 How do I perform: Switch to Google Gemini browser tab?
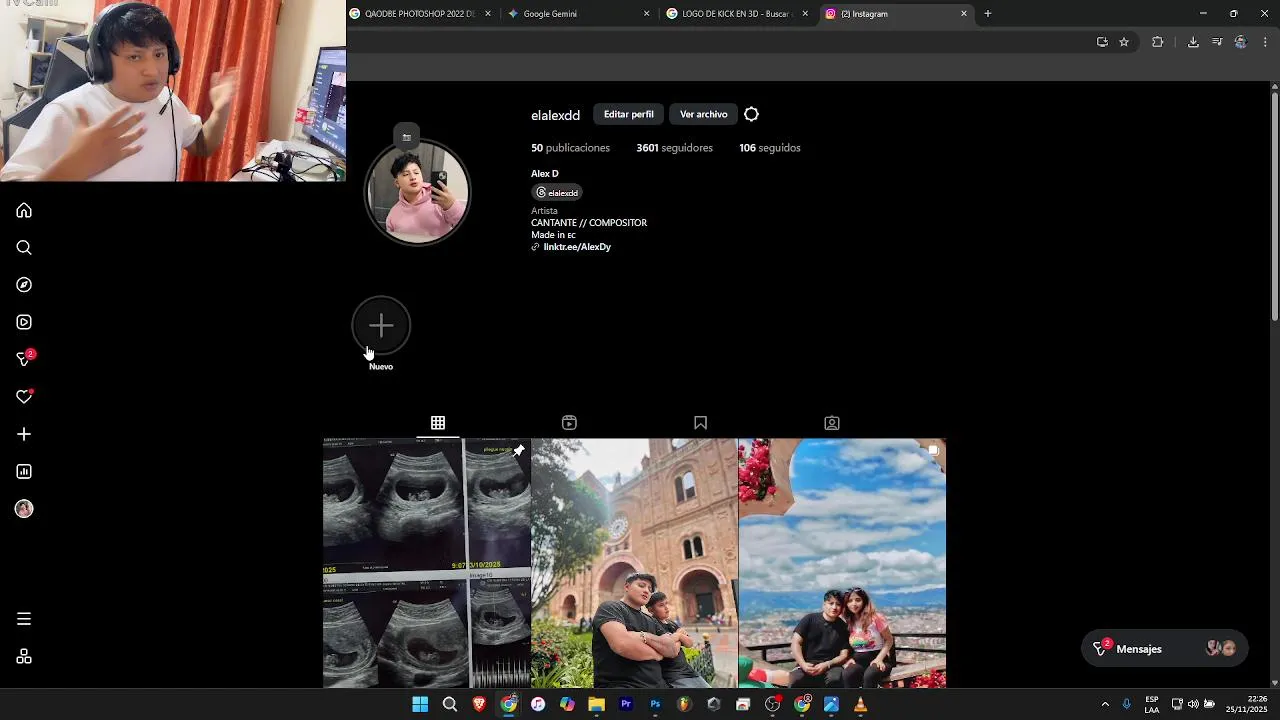579,14
